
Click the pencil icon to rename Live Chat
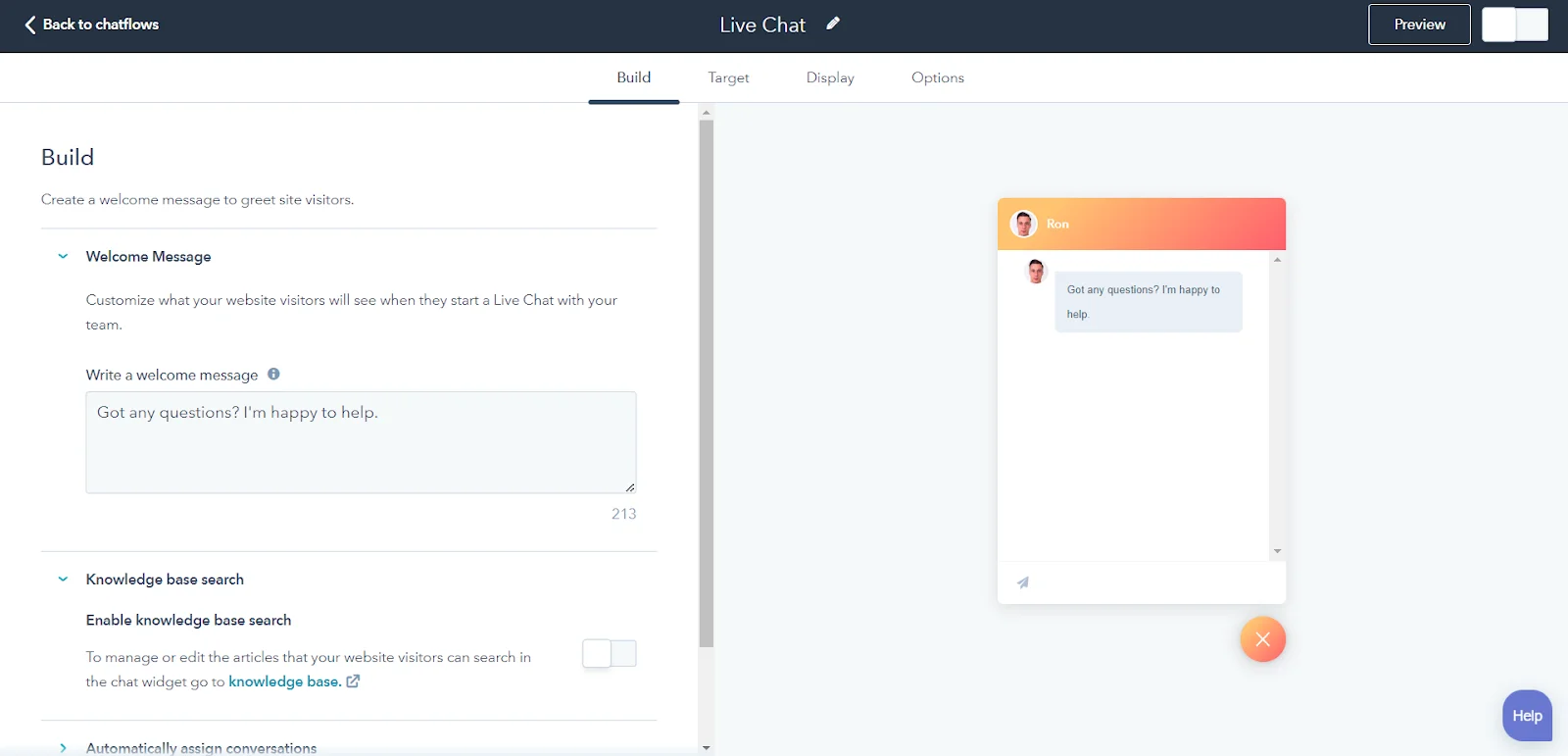click(833, 24)
